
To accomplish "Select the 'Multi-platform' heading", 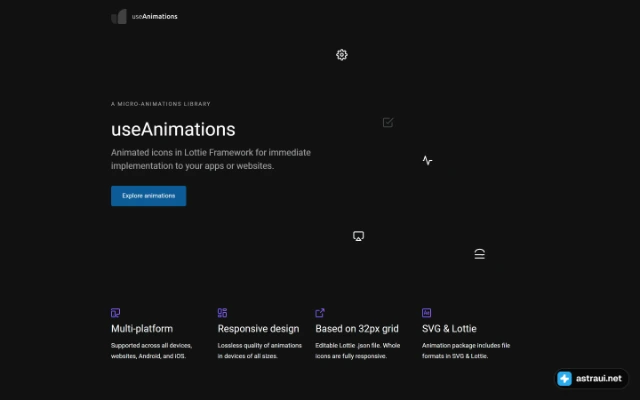I will pos(142,329).
